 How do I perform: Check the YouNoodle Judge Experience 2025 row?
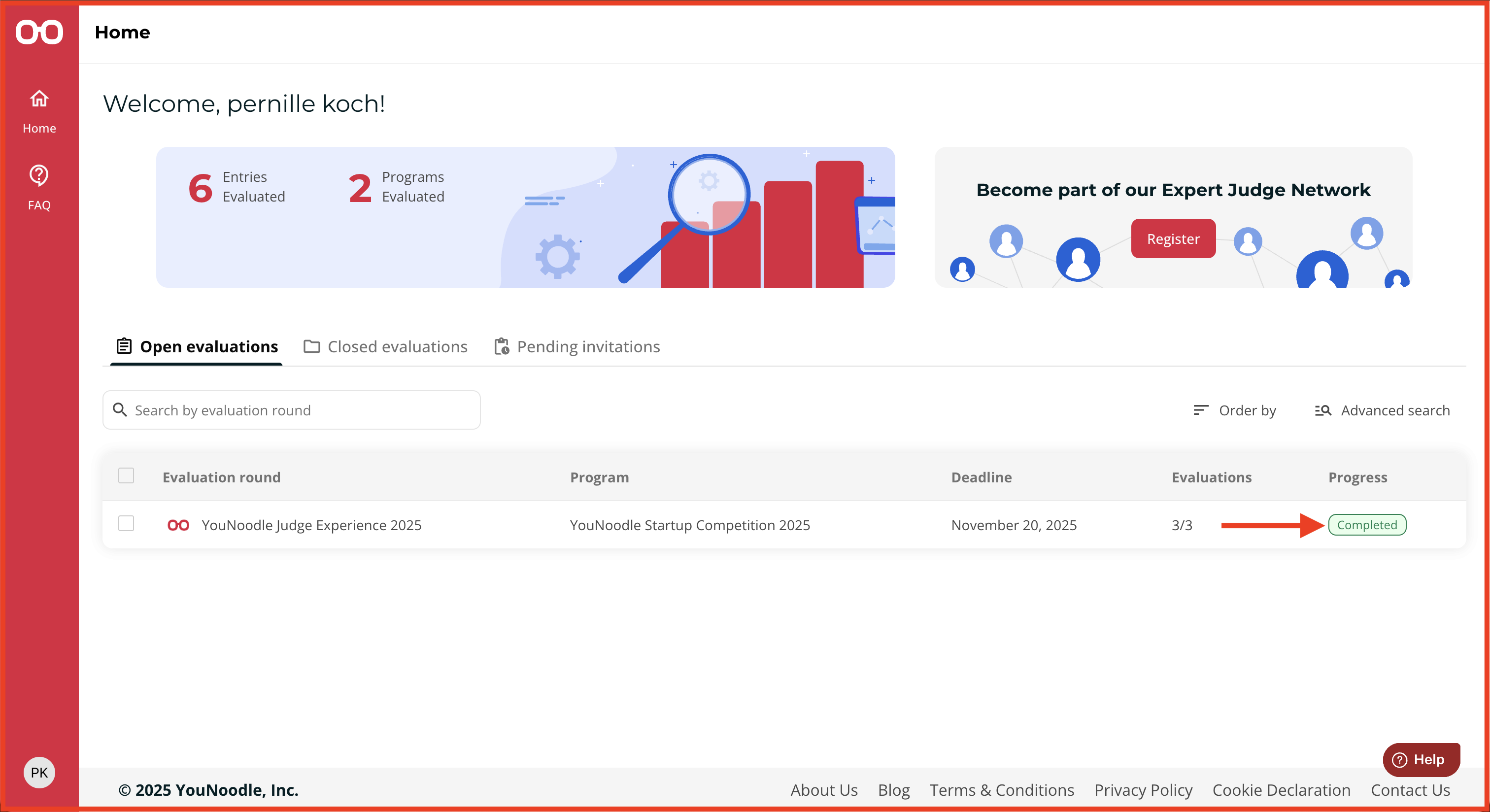click(126, 524)
